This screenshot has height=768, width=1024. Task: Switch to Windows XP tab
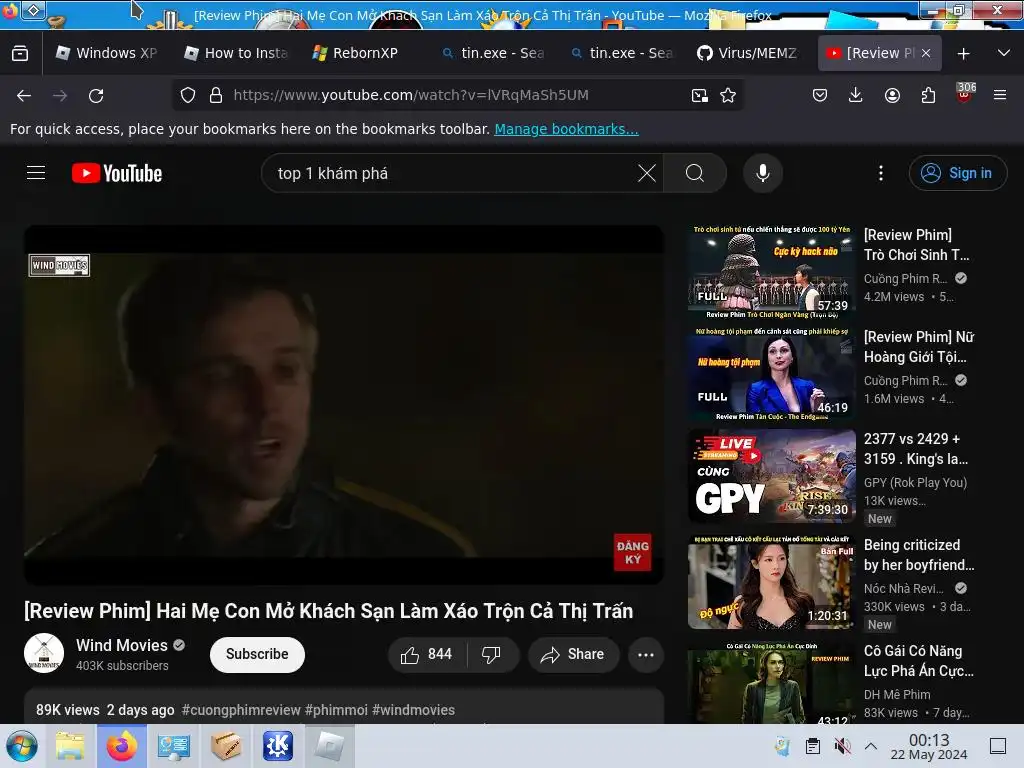click(107, 53)
